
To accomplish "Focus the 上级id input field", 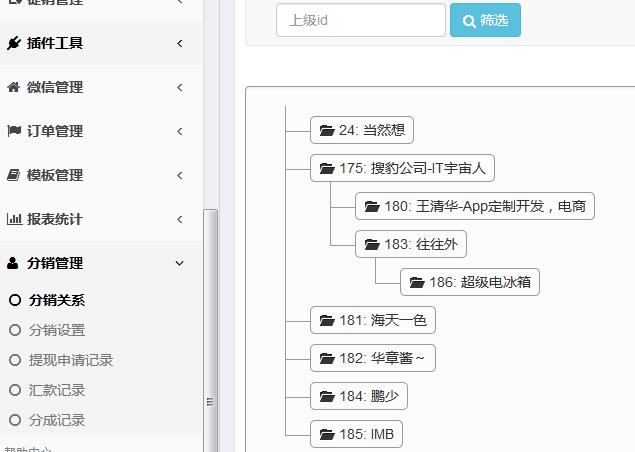I will 360,20.
